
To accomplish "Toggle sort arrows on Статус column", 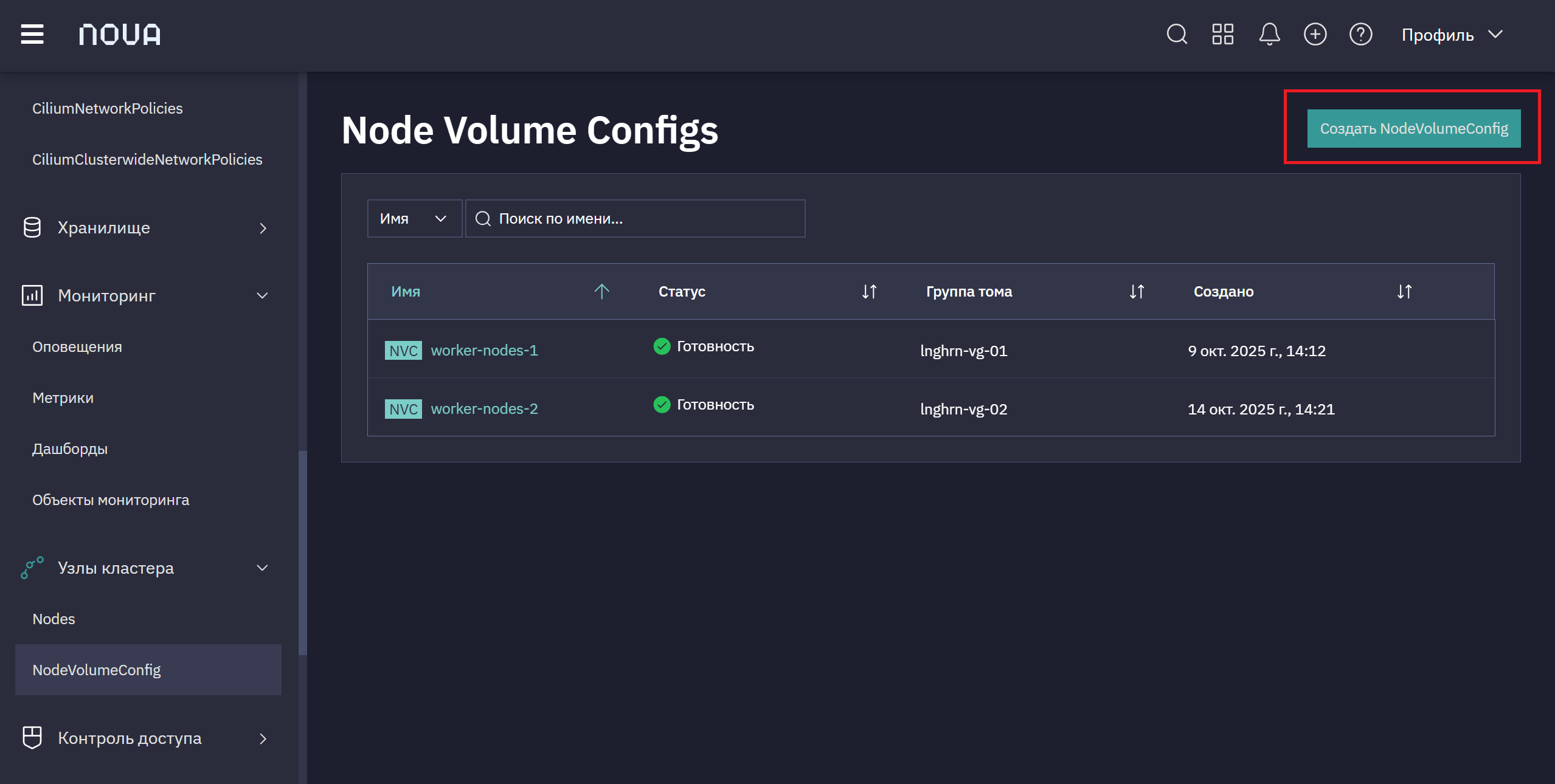I will tap(869, 291).
